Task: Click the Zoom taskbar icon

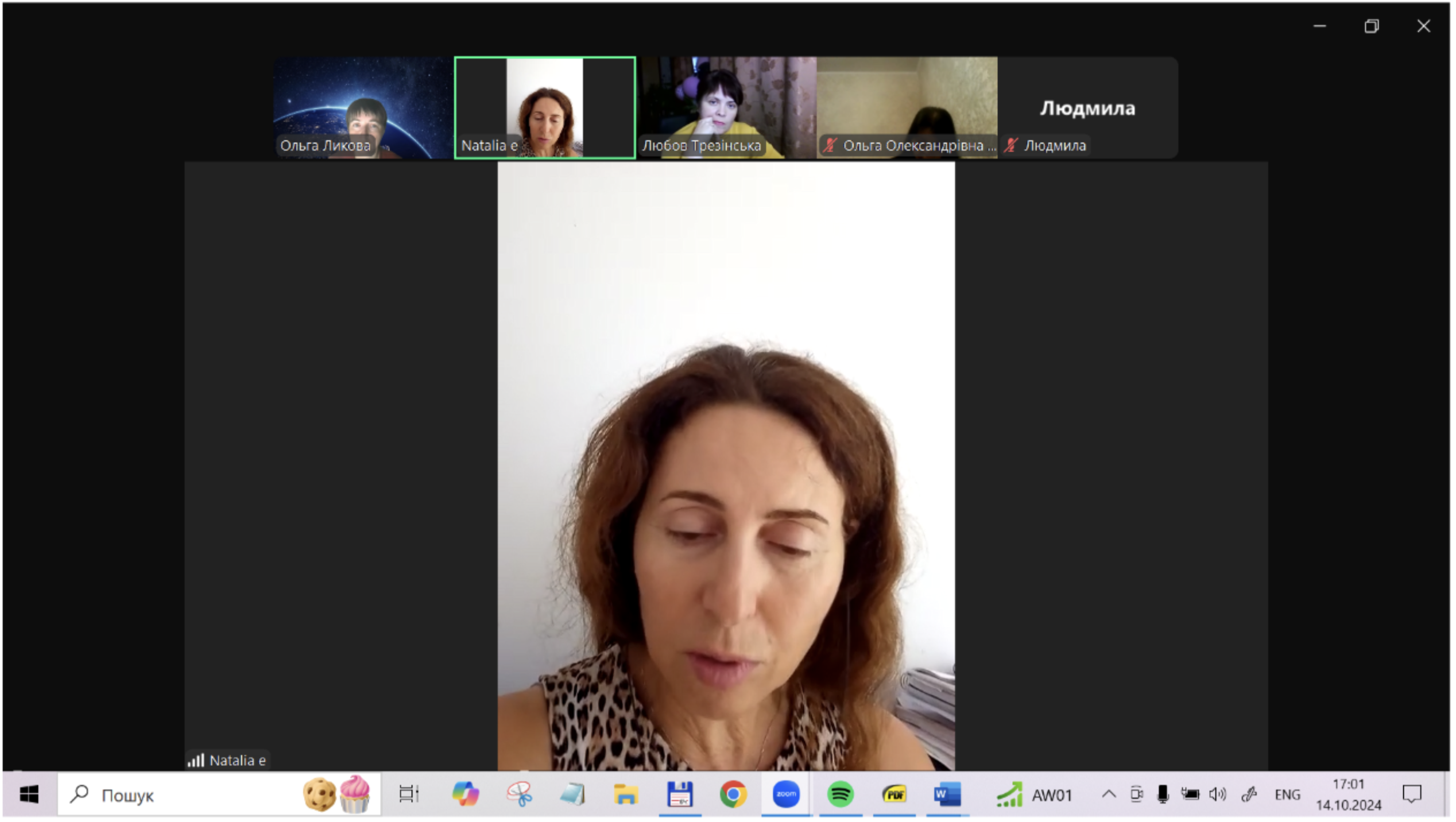Action: pos(786,794)
